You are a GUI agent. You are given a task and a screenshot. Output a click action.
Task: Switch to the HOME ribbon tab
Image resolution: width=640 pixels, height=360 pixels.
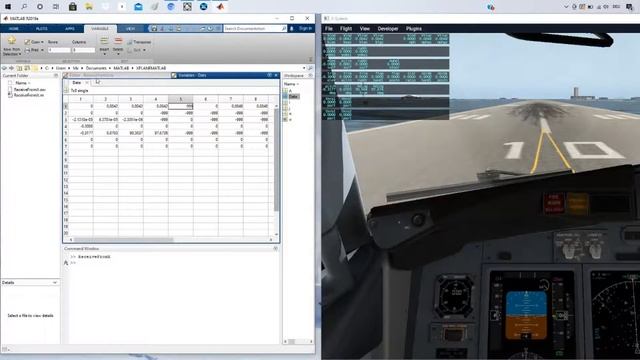click(14, 29)
